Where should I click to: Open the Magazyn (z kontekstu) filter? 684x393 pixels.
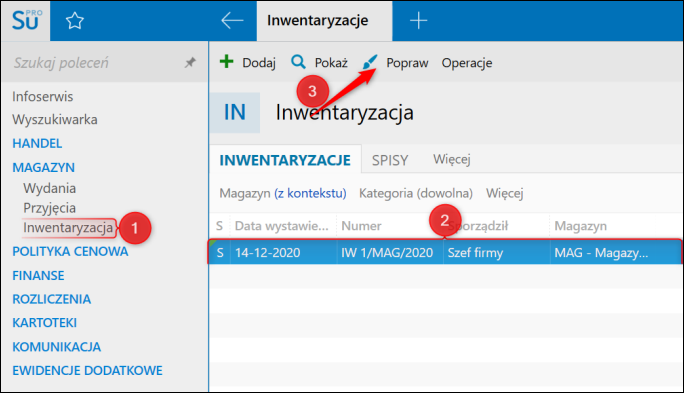(283, 193)
